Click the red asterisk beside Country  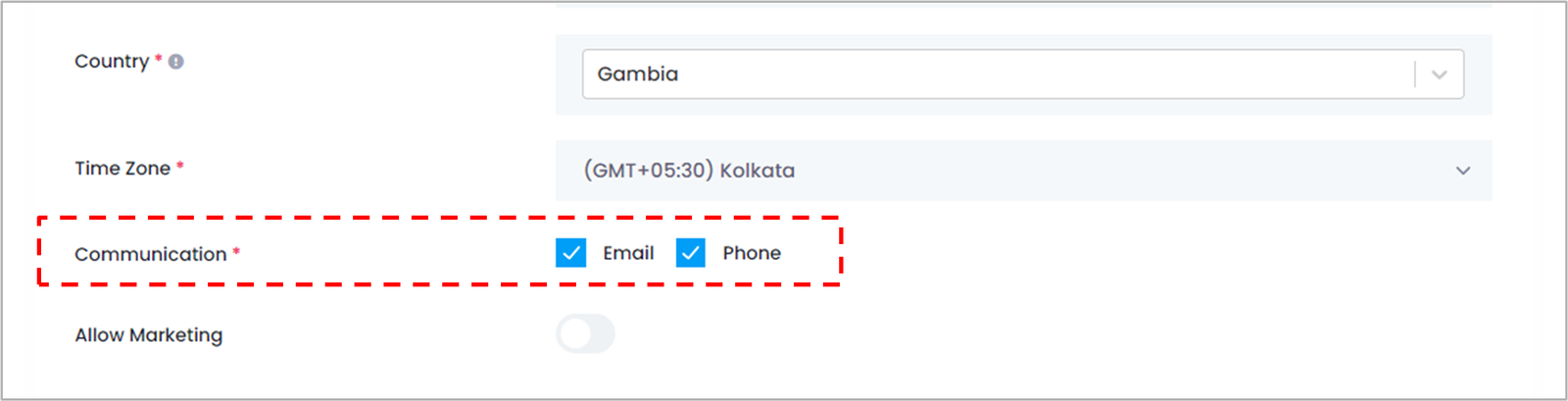coord(159,59)
